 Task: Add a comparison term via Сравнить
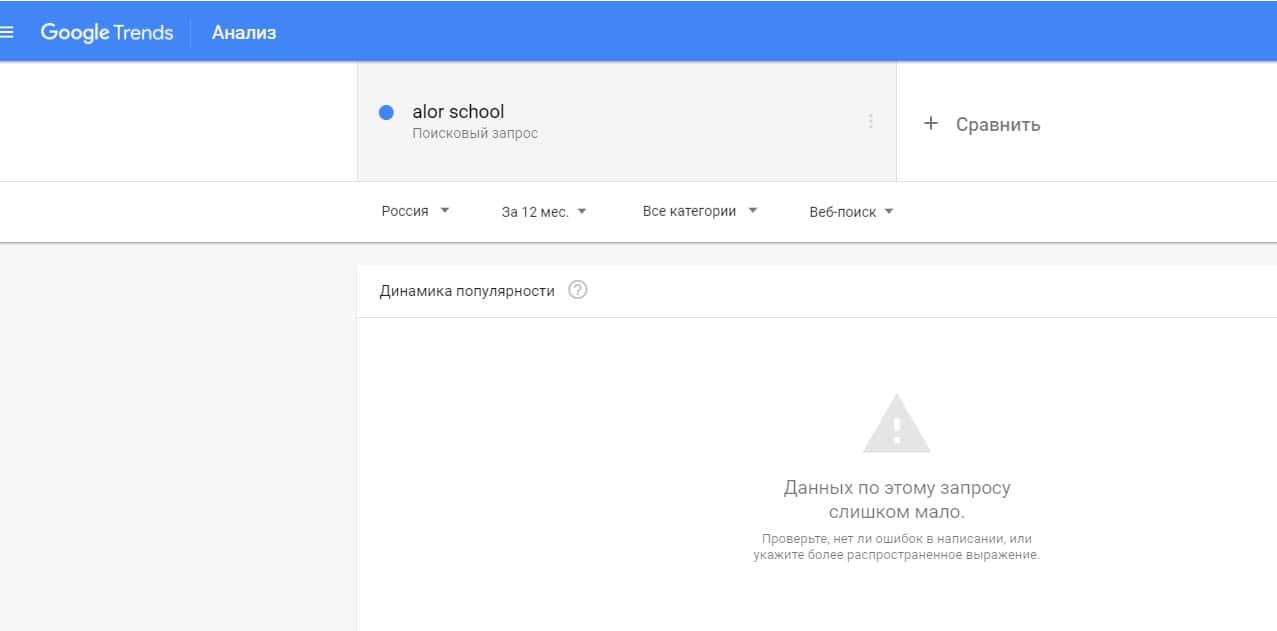coord(998,125)
